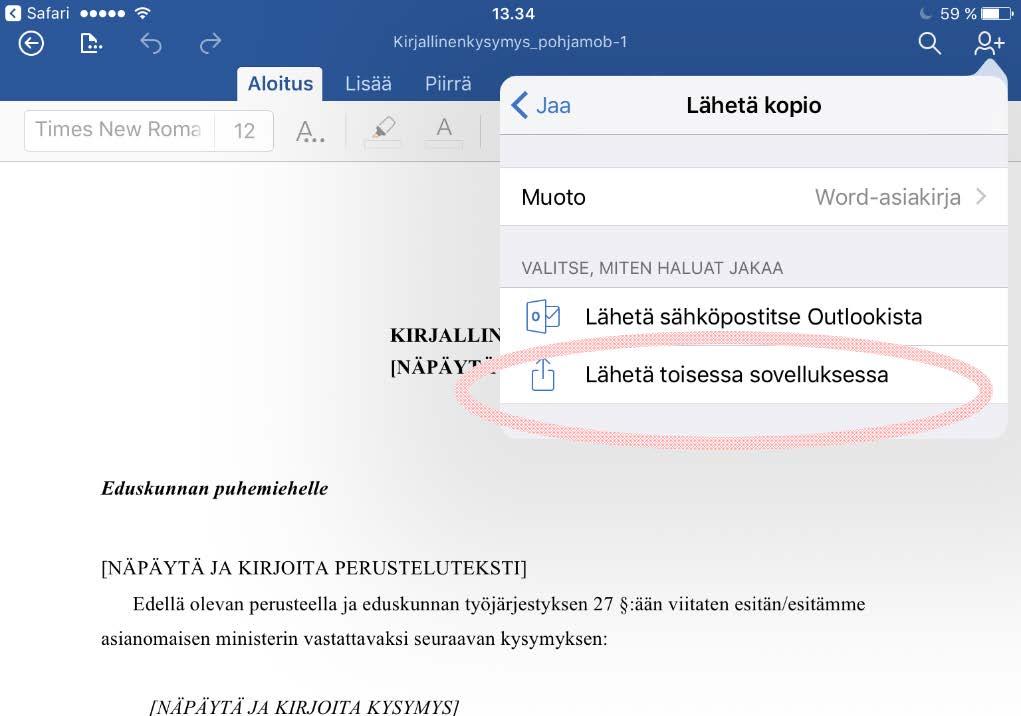Viewport: 1021px width, 716px height.
Task: Tap the clock 13.34 in status bar
Action: click(x=512, y=13)
